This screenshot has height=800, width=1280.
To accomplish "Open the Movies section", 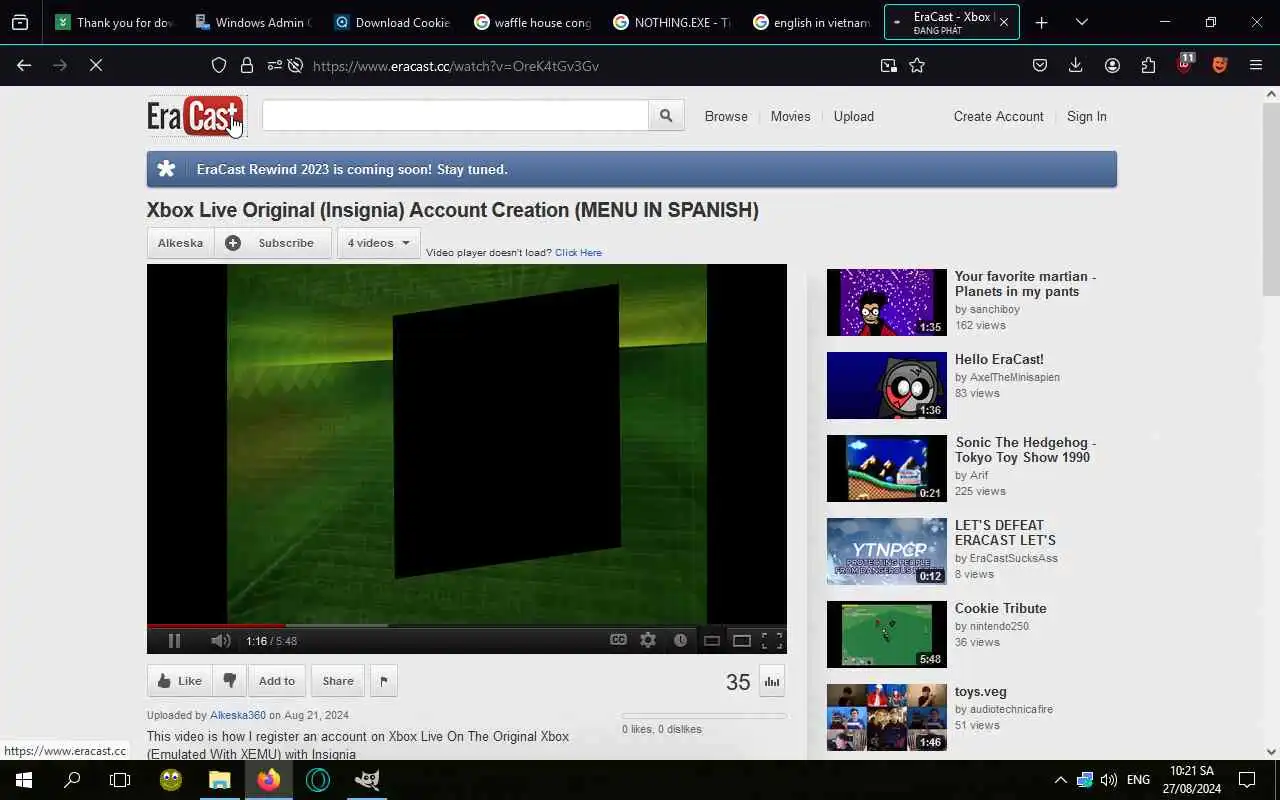I will (x=790, y=116).
